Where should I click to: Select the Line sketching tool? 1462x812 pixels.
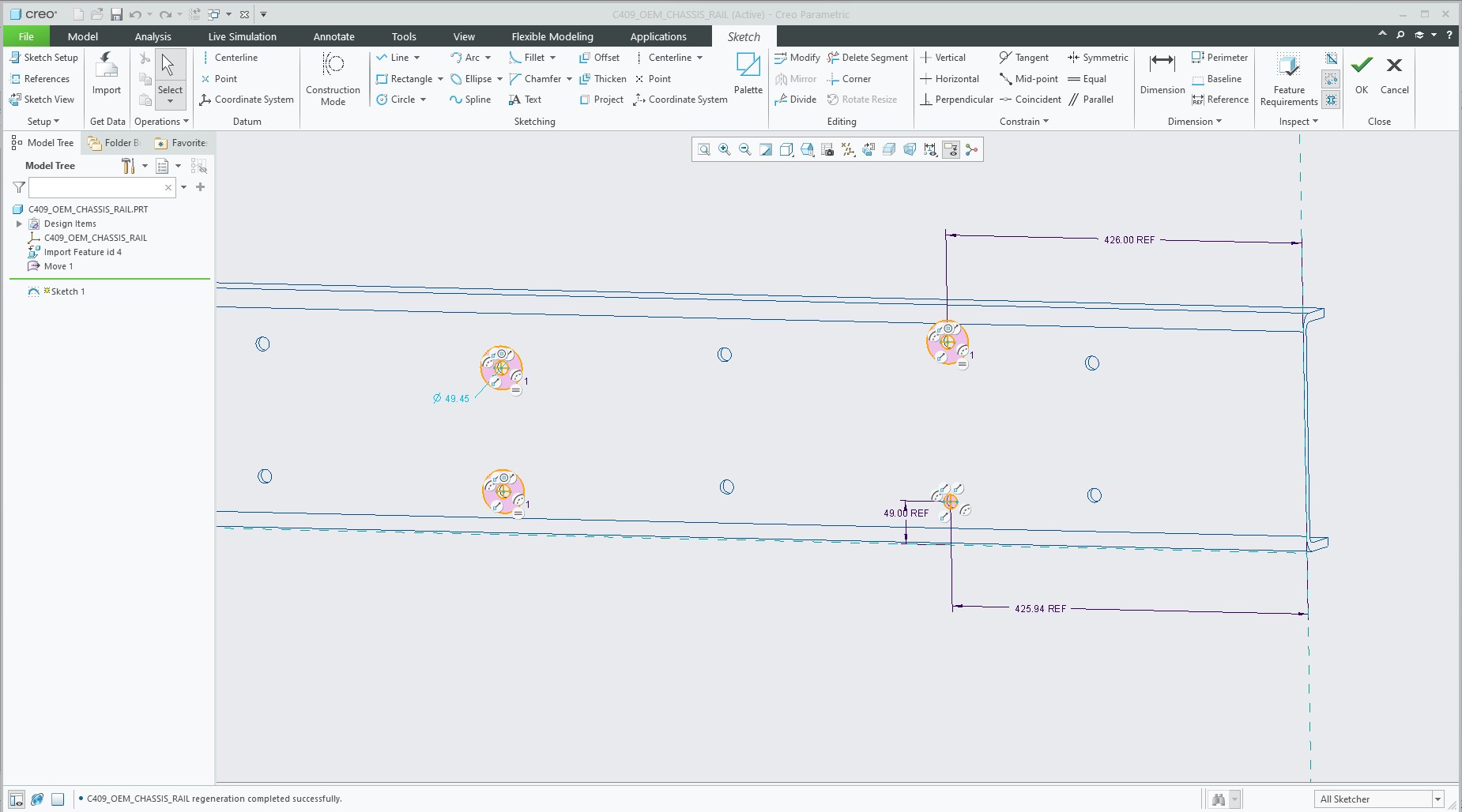point(398,57)
